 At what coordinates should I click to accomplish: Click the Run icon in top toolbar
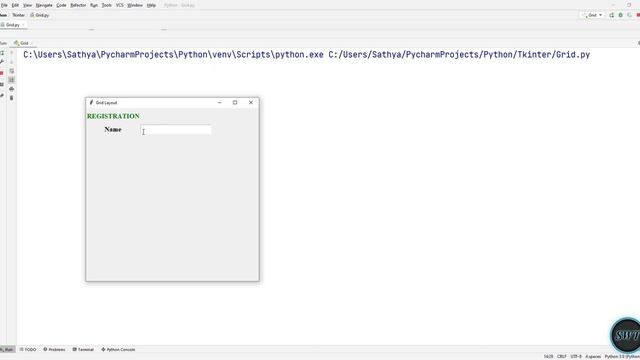[x=611, y=15]
